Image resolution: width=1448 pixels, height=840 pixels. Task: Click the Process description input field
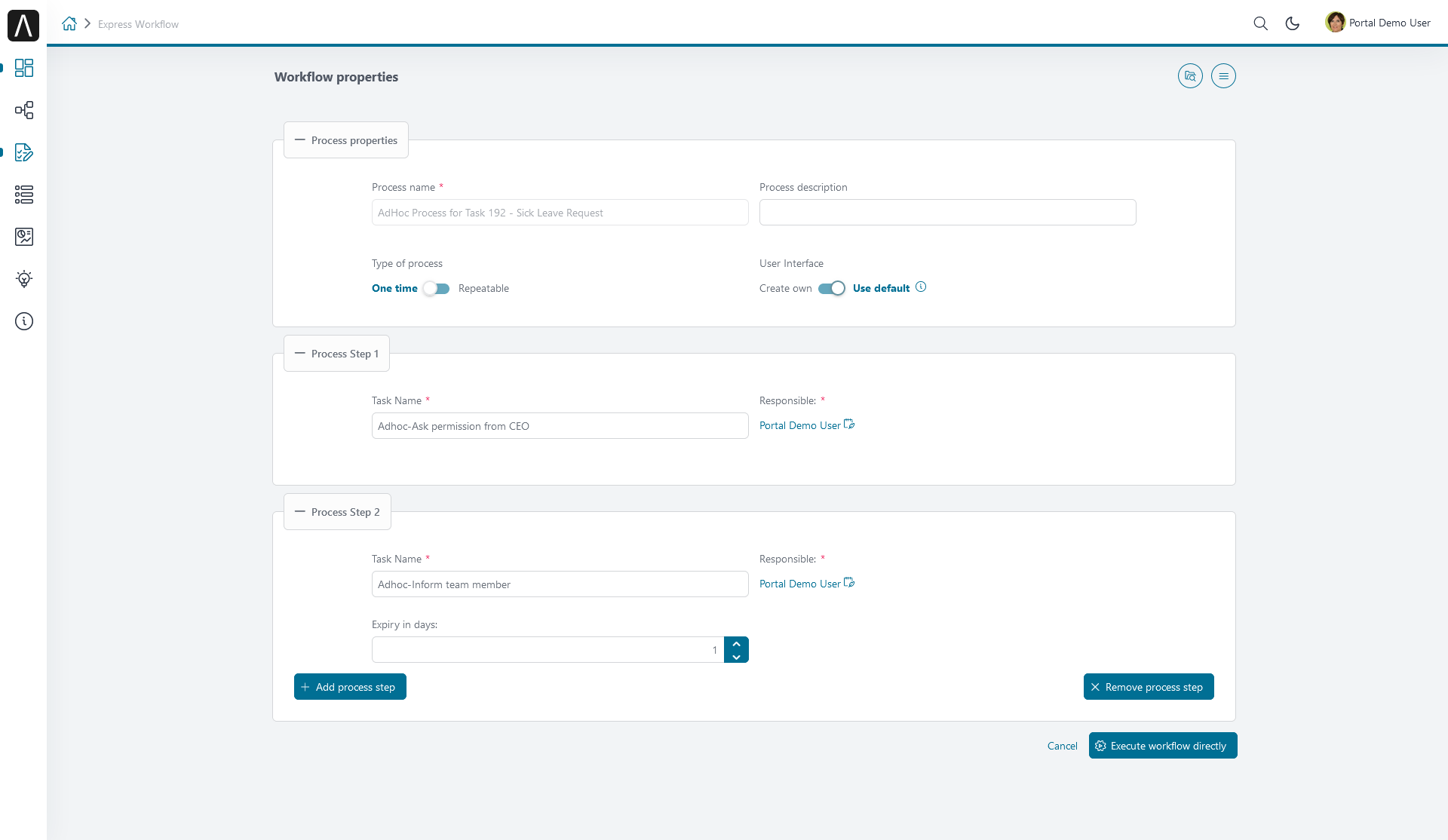[x=947, y=213]
